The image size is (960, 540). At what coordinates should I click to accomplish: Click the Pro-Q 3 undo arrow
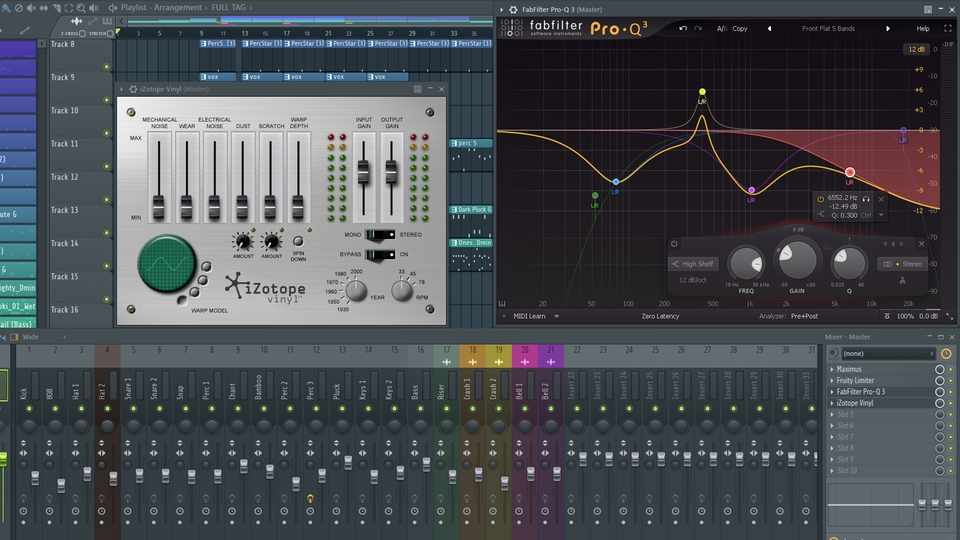point(683,28)
